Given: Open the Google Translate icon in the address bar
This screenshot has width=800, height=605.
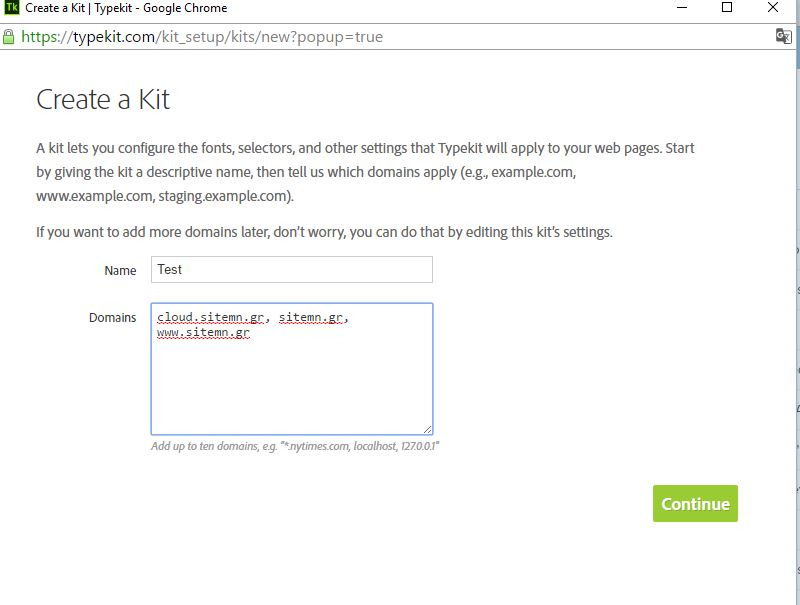Looking at the screenshot, I should [x=783, y=36].
